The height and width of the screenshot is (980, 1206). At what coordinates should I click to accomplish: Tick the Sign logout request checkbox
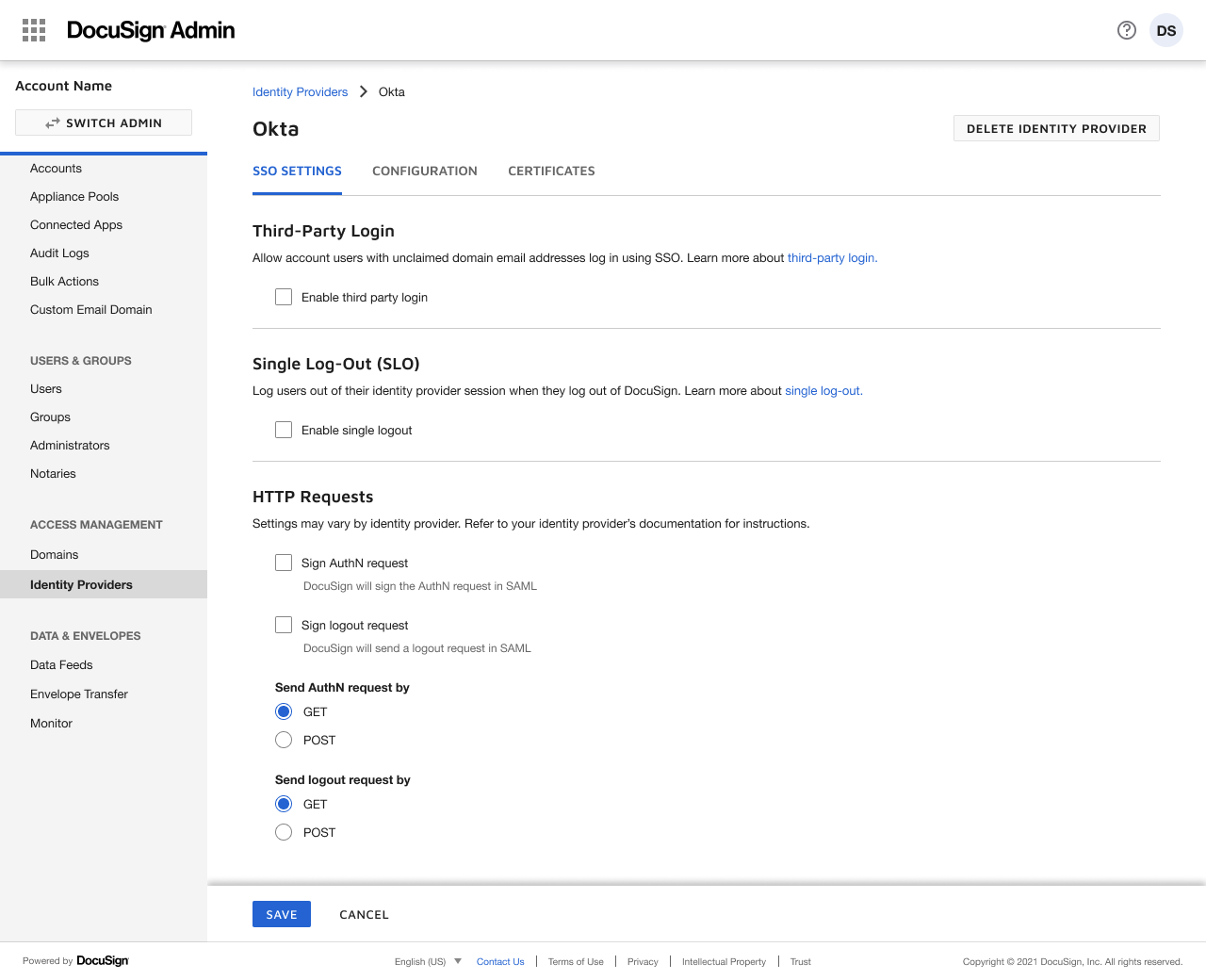[284, 625]
